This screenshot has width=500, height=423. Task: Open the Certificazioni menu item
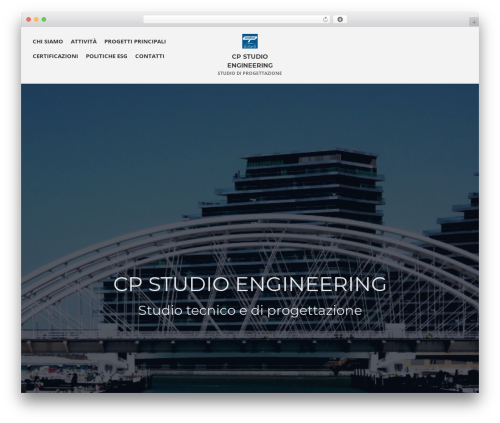[55, 56]
